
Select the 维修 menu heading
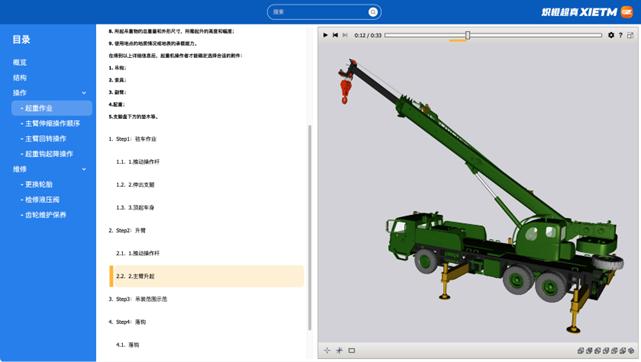(20, 169)
